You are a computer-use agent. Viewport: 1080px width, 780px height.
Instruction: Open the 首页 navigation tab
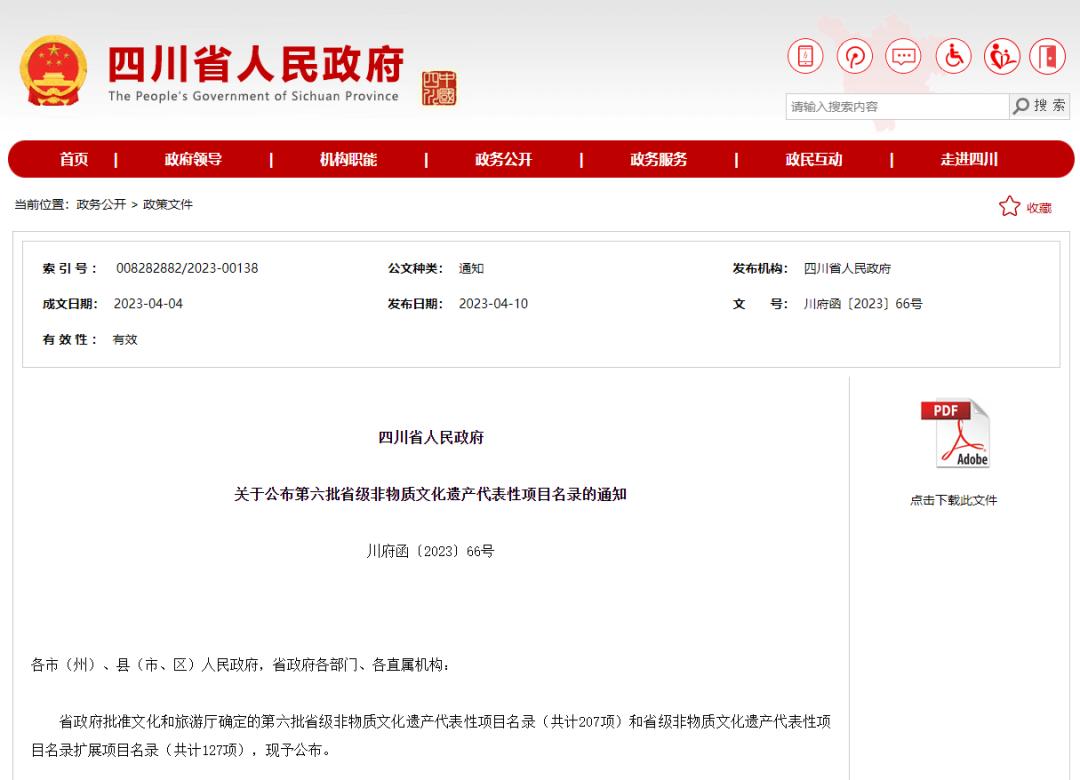pyautogui.click(x=74, y=159)
